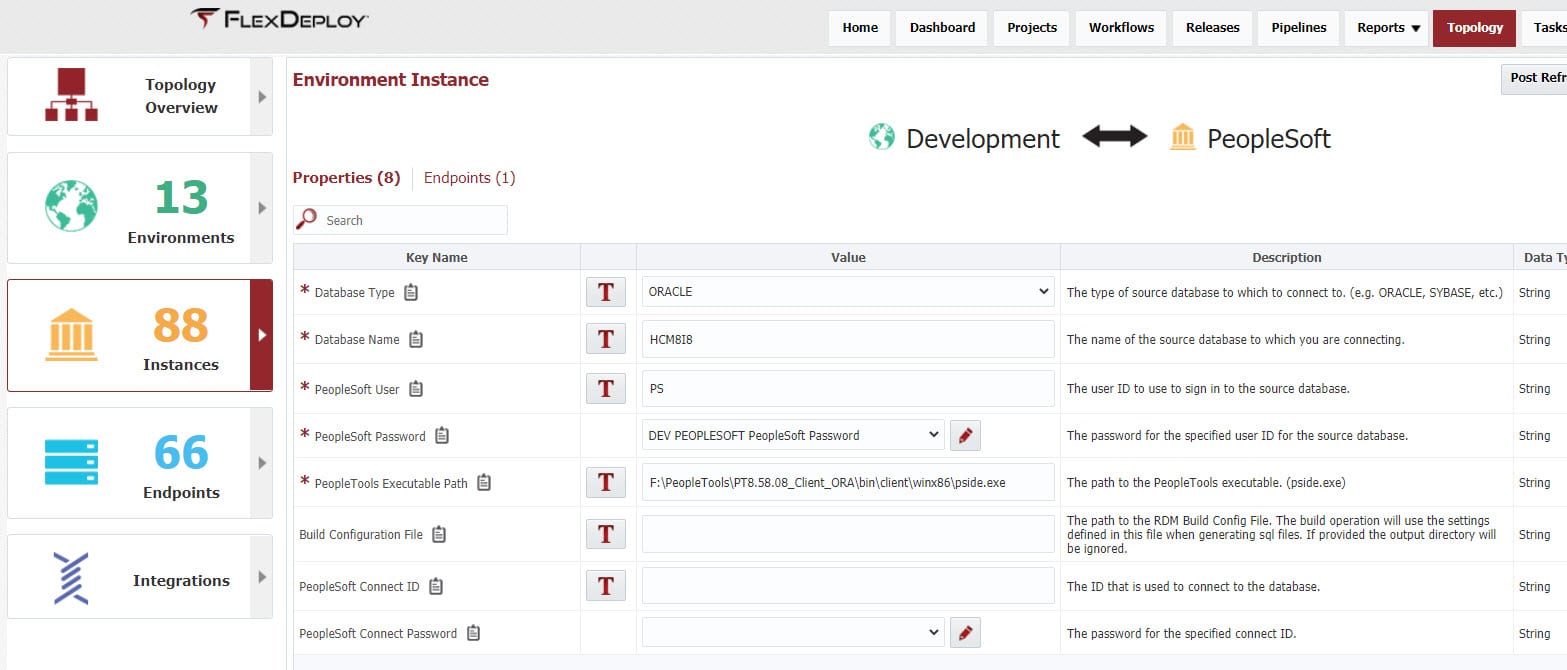Open the Database Type ORACLE dropdown
This screenshot has height=670, width=1567.
click(848, 292)
